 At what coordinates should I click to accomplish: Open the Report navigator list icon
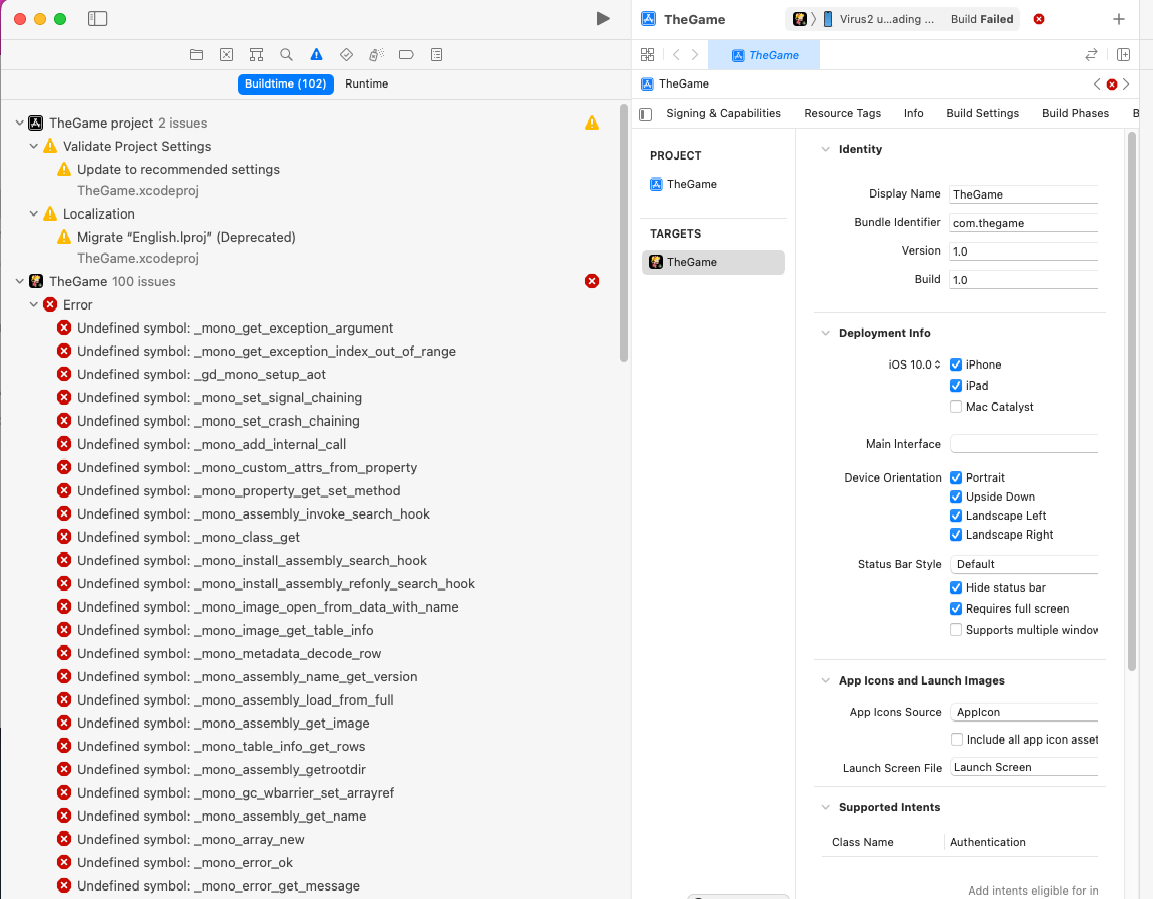(x=436, y=55)
